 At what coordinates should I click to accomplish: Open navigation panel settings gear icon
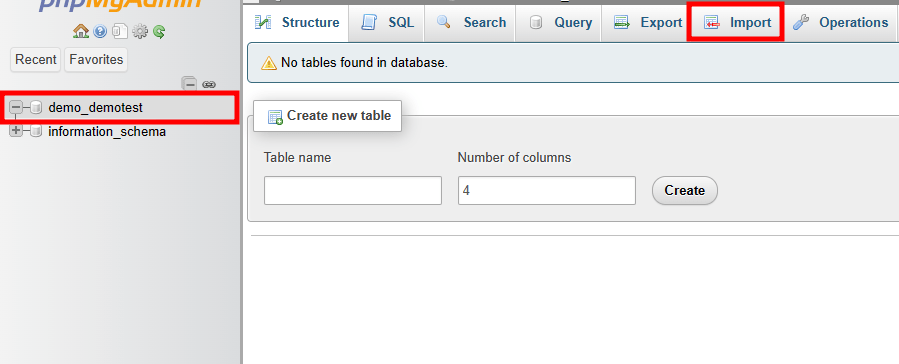(140, 32)
